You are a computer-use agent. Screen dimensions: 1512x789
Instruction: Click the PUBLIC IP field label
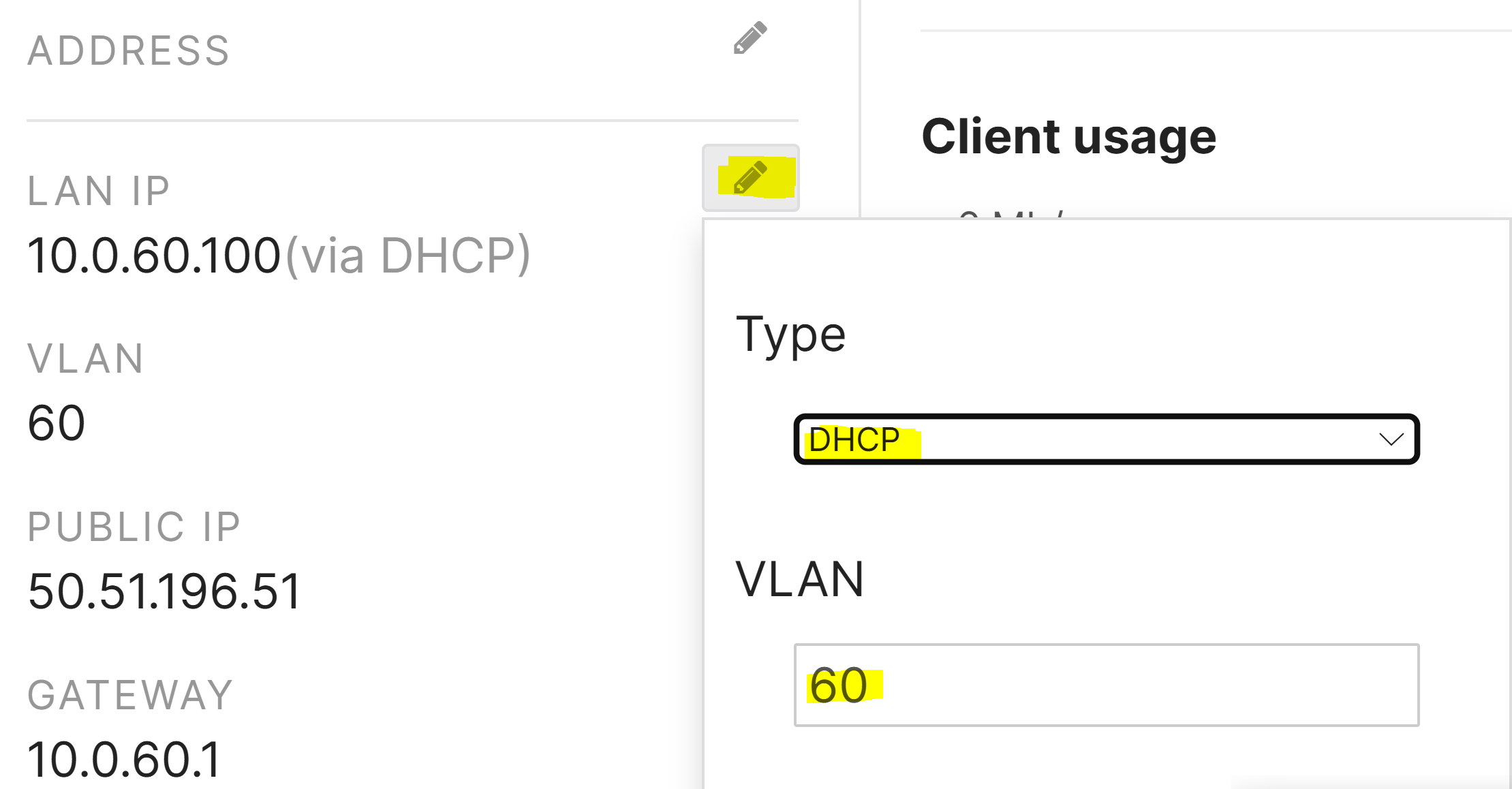[x=134, y=527]
